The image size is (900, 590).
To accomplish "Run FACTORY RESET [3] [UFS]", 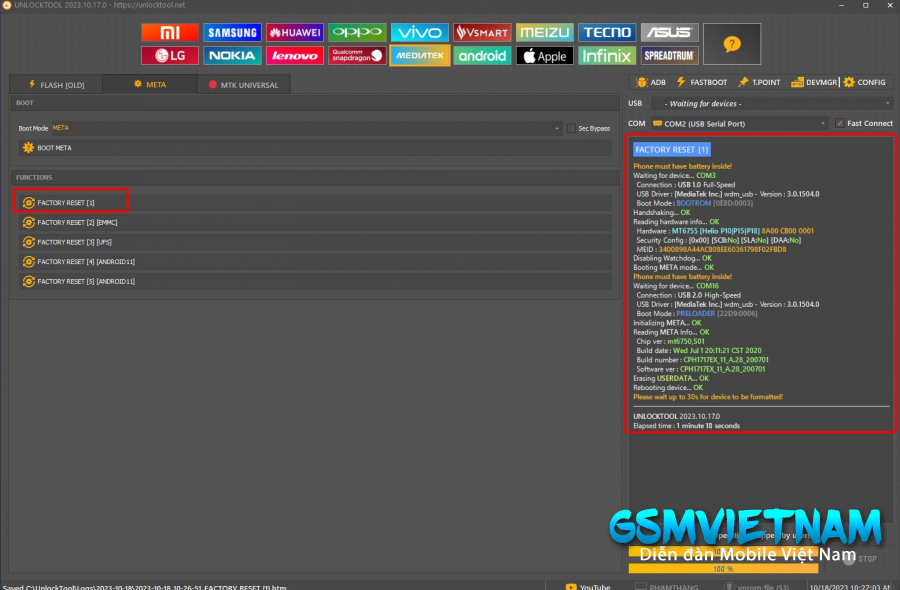I will 315,242.
